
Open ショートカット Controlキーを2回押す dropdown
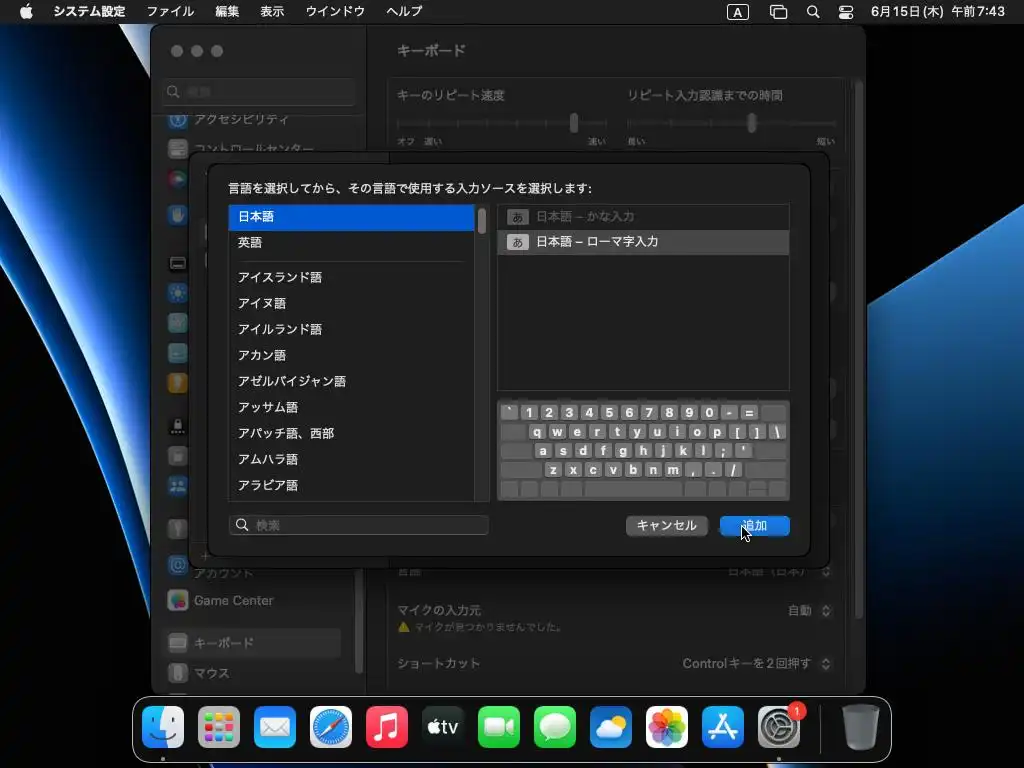click(x=756, y=664)
